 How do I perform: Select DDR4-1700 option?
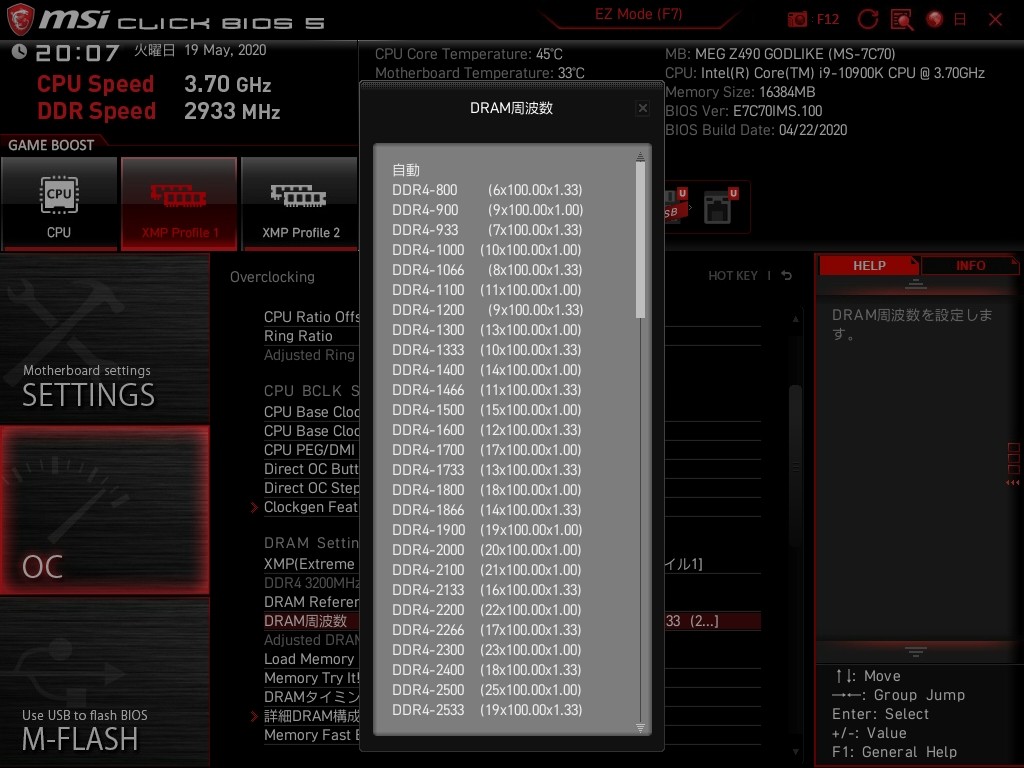tap(487, 450)
